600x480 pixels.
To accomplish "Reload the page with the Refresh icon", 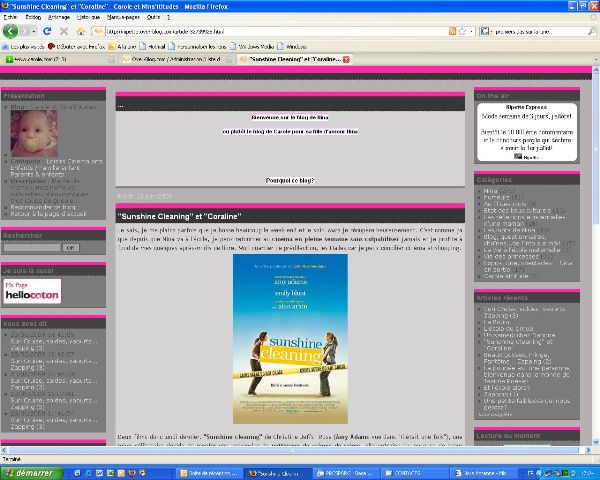I will click(47, 31).
